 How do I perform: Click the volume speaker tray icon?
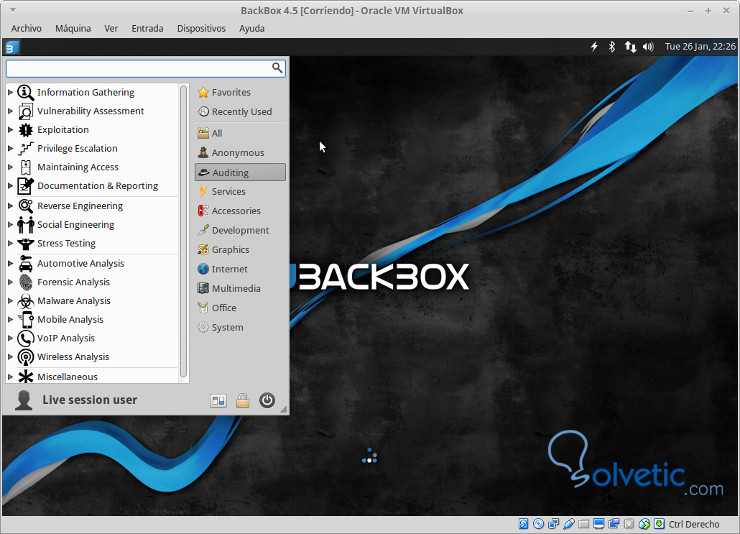[x=648, y=46]
